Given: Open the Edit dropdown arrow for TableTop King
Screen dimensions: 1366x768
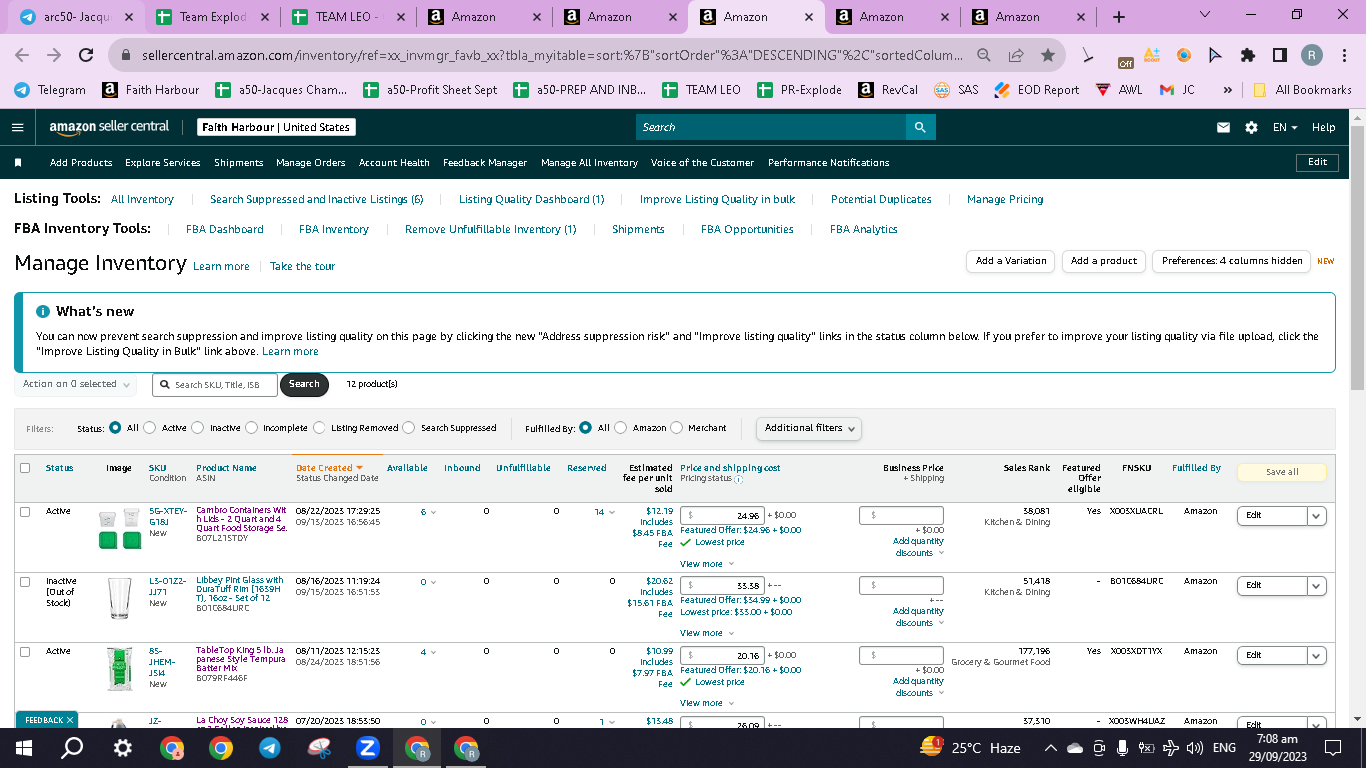Looking at the screenshot, I should 1317,655.
